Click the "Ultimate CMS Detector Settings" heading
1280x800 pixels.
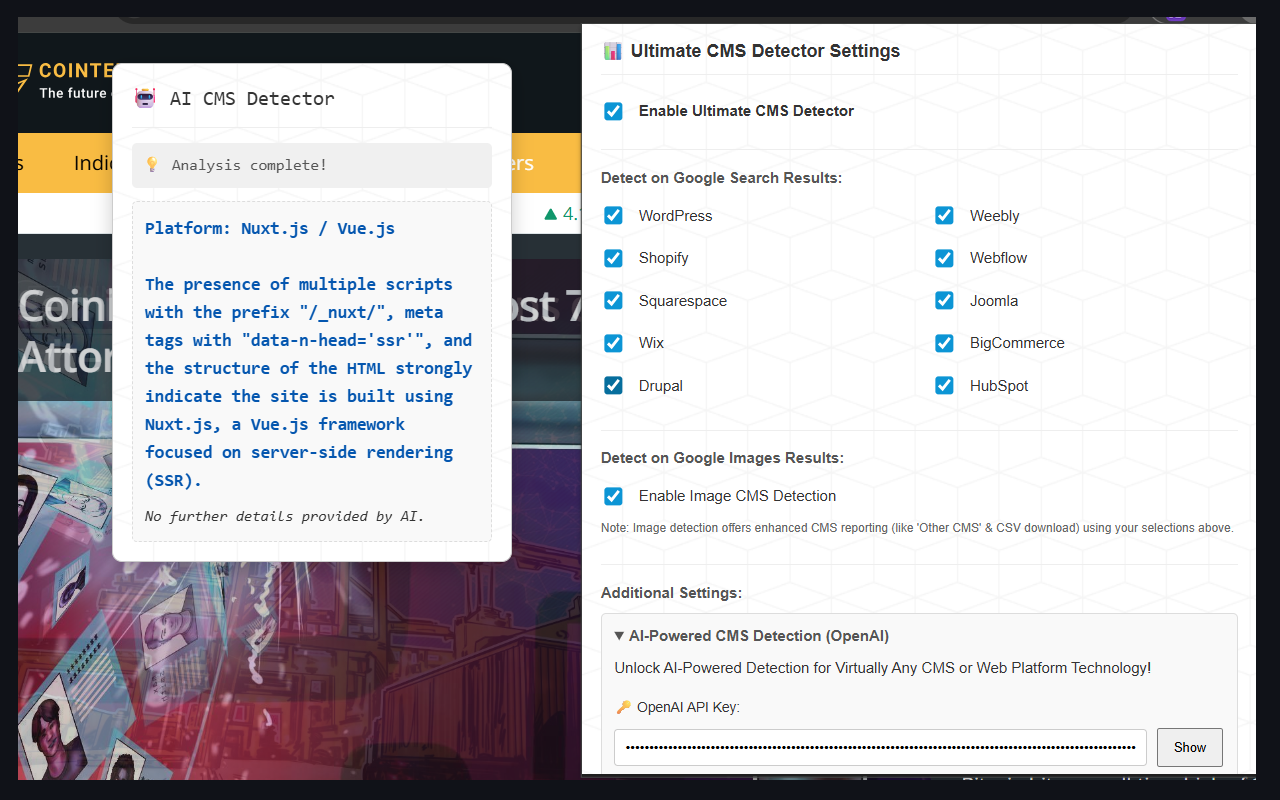tap(765, 51)
